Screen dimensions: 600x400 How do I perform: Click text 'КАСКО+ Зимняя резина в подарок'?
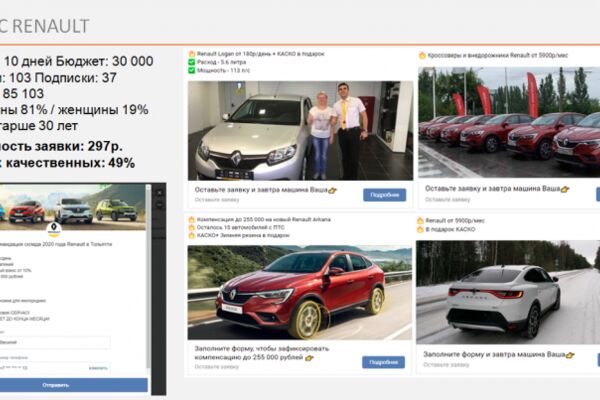coord(243,235)
